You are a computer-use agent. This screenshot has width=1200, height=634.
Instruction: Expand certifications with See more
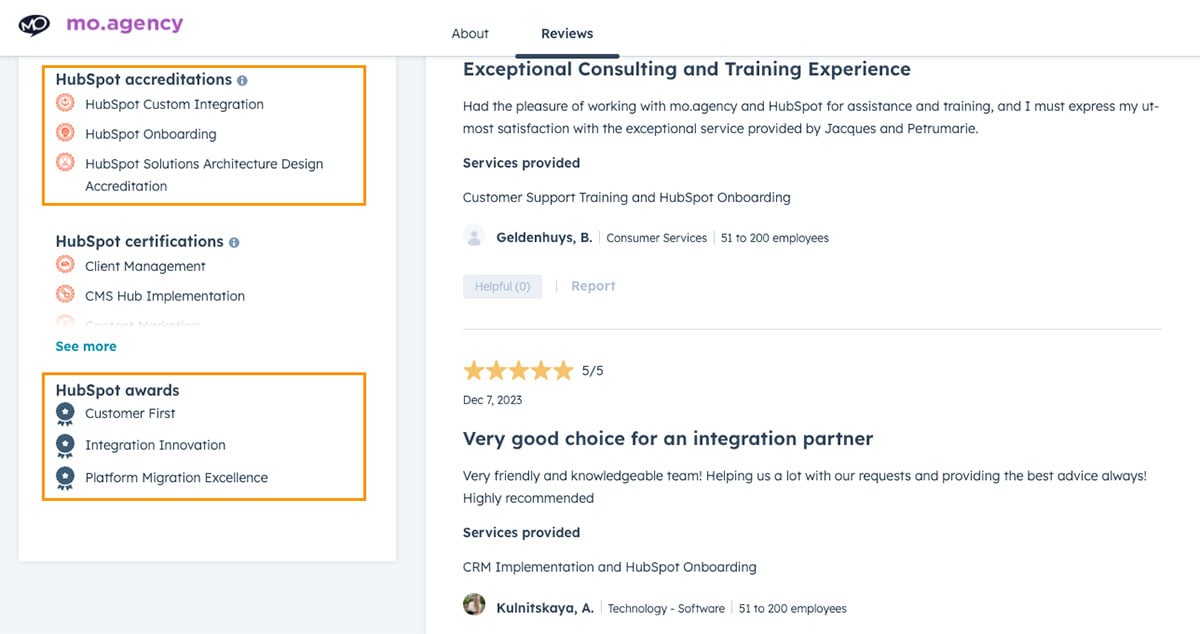tap(85, 346)
